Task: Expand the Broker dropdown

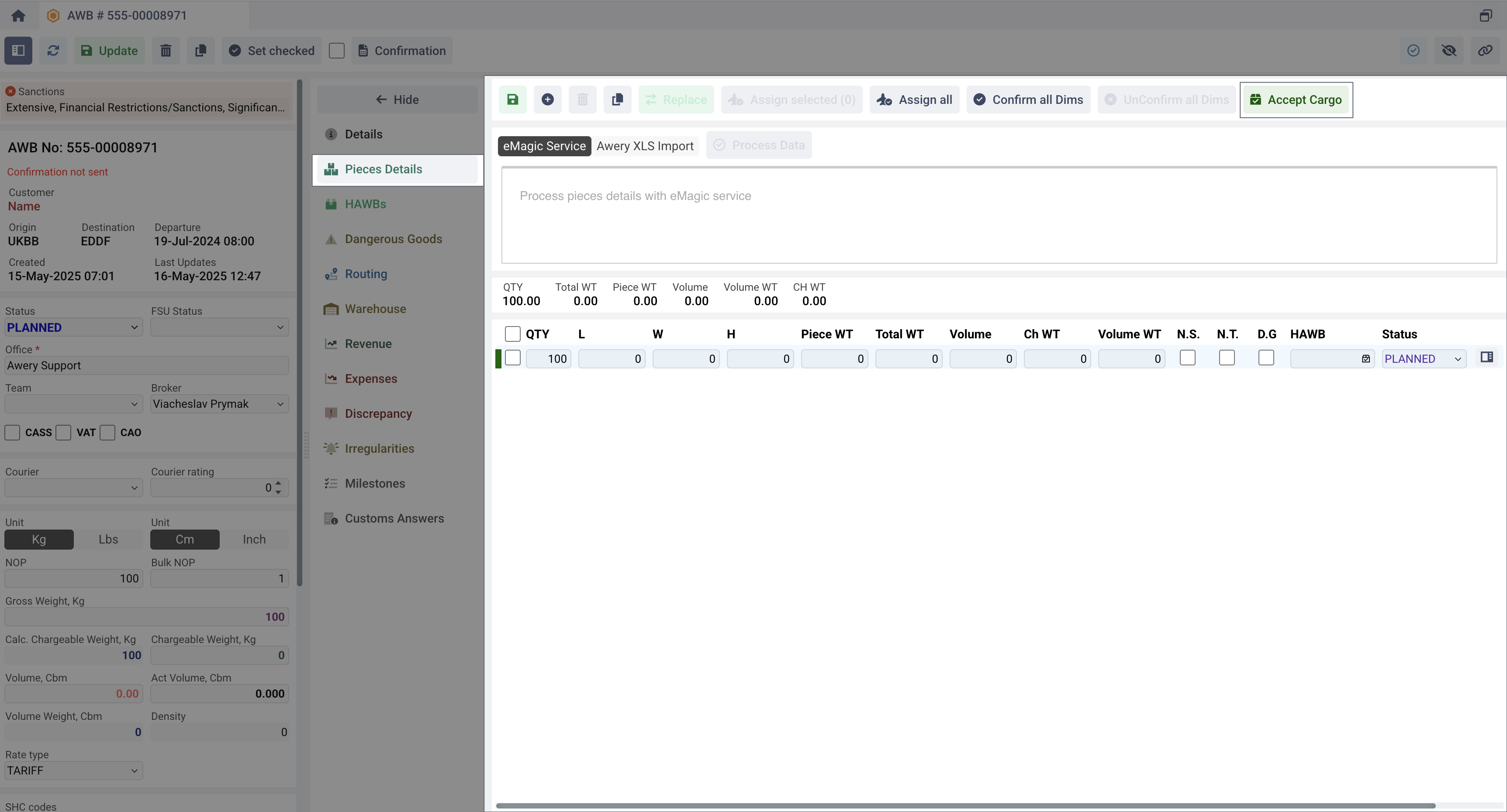Action: pyautogui.click(x=219, y=404)
